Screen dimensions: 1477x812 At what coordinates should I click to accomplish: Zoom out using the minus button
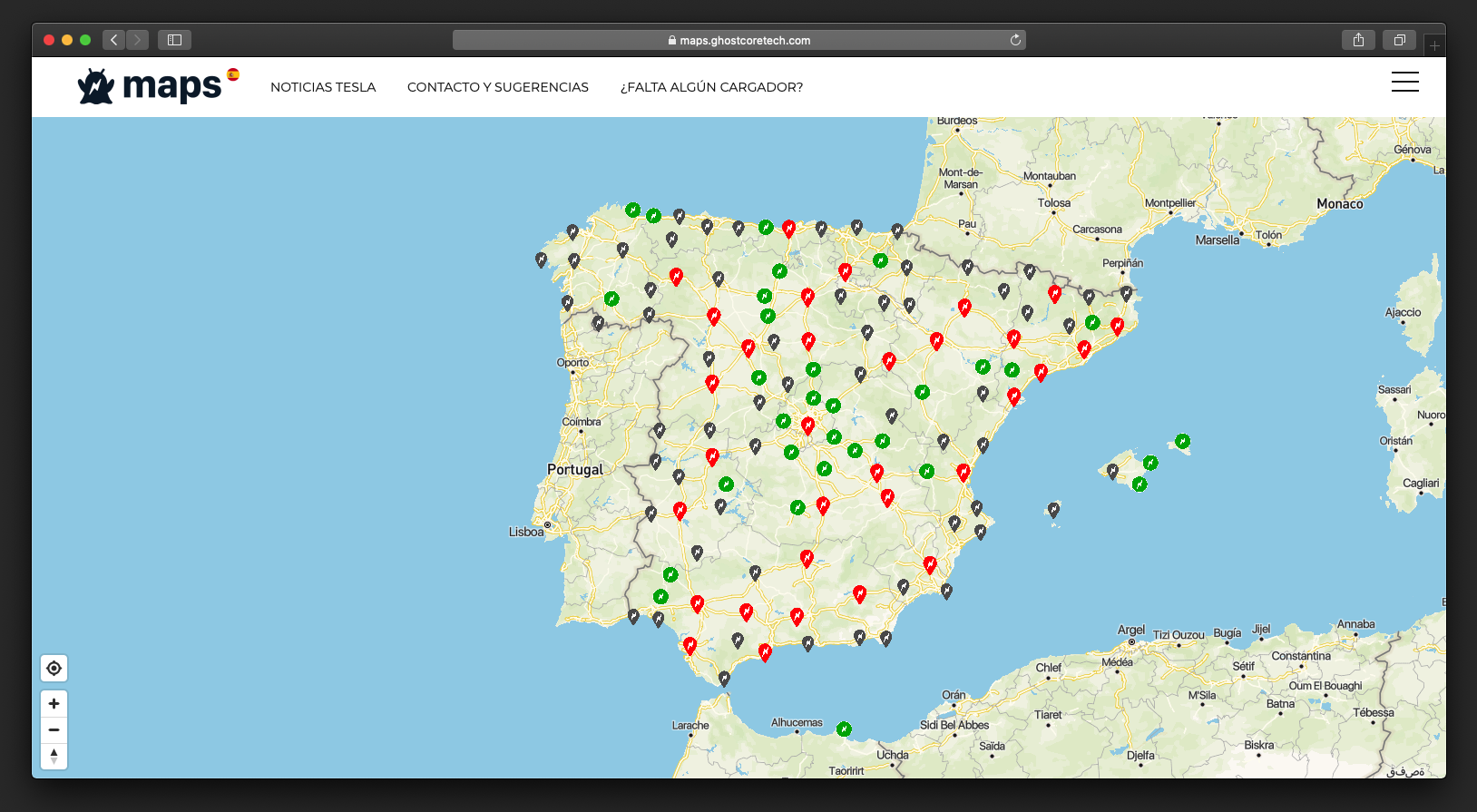pyautogui.click(x=54, y=730)
